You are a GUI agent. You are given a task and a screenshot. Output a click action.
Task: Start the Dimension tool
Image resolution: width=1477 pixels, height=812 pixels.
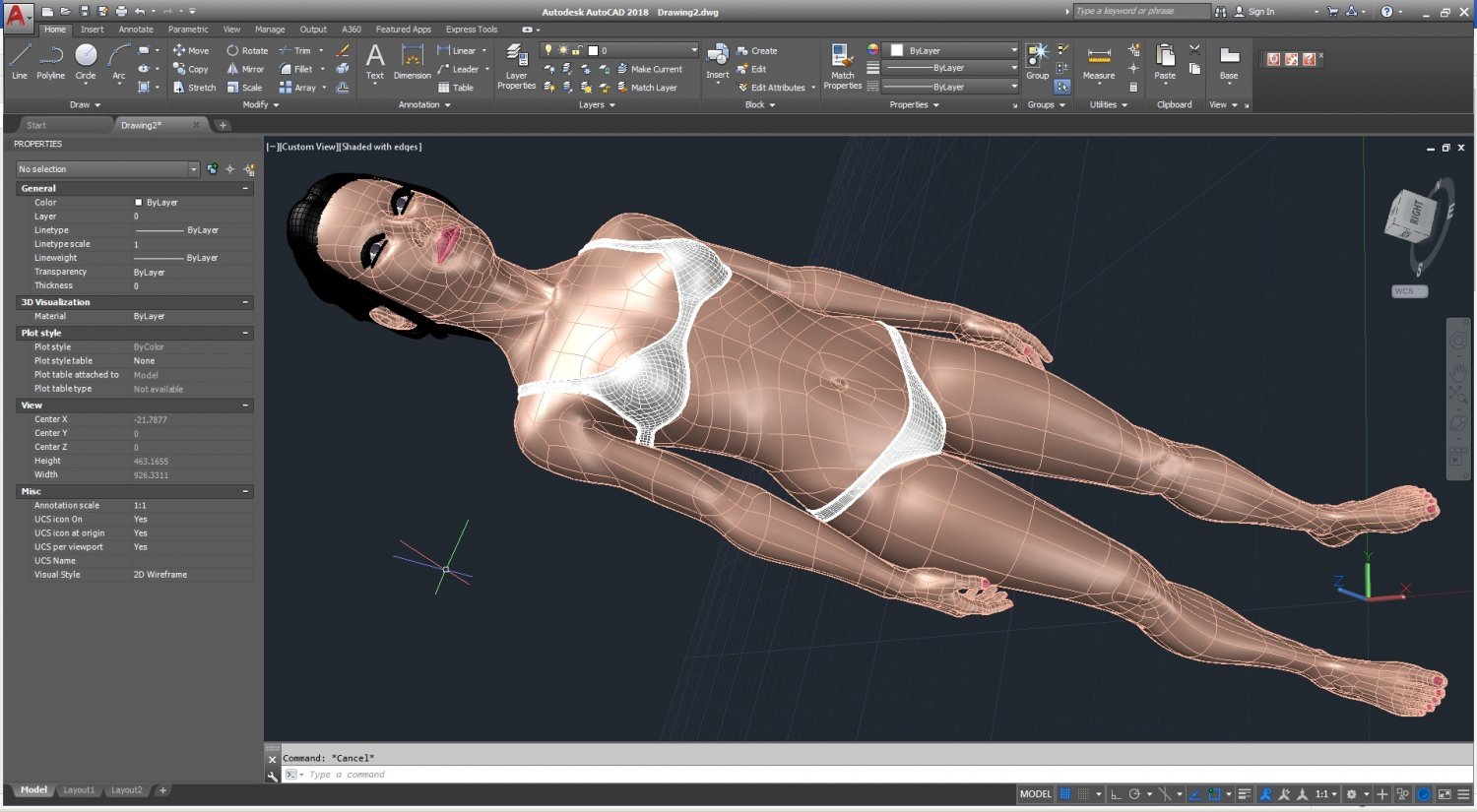click(x=413, y=61)
